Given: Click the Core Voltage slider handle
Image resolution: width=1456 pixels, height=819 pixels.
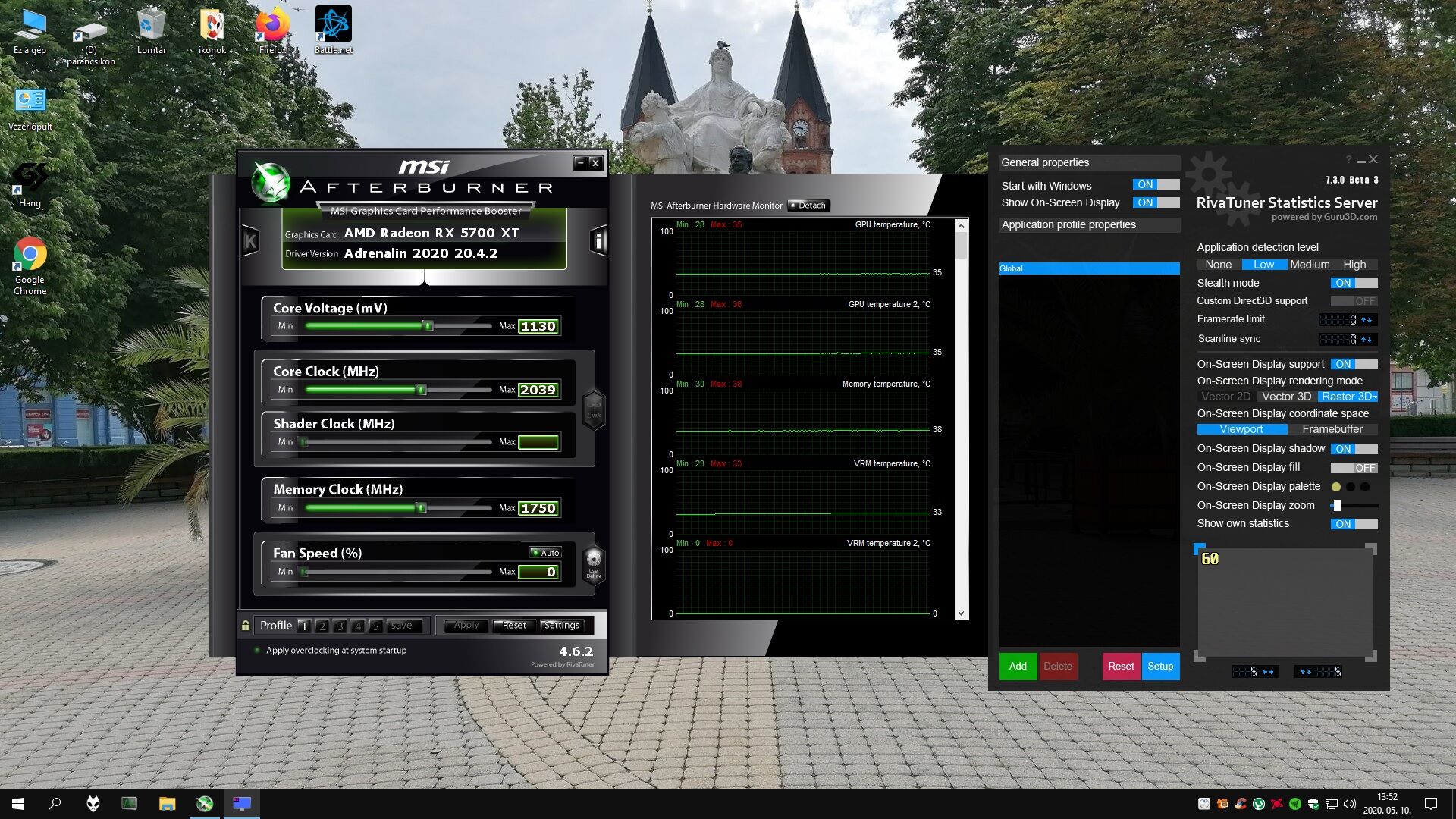Looking at the screenshot, I should (x=428, y=326).
